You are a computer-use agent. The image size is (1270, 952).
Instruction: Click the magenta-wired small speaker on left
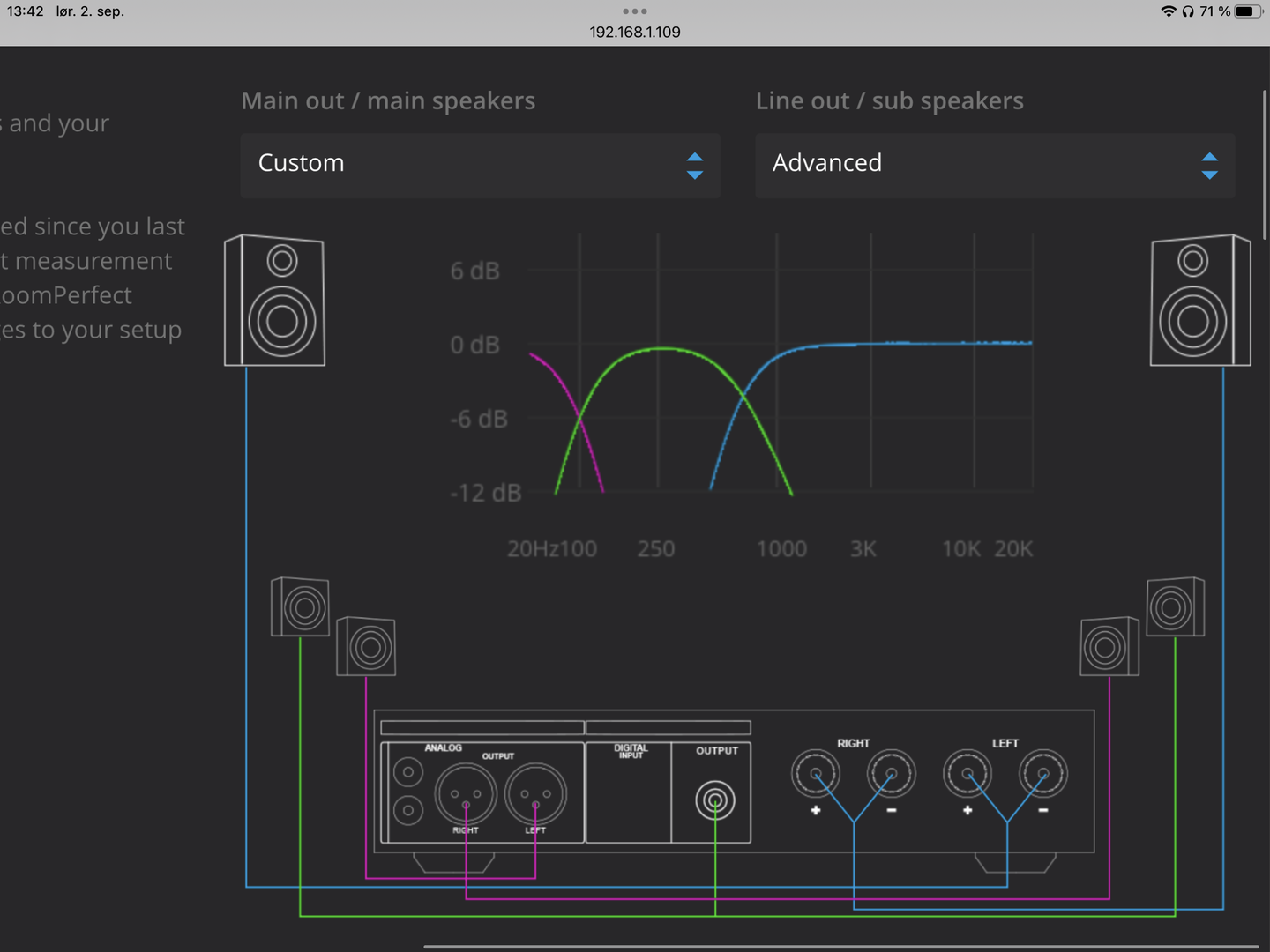366,646
